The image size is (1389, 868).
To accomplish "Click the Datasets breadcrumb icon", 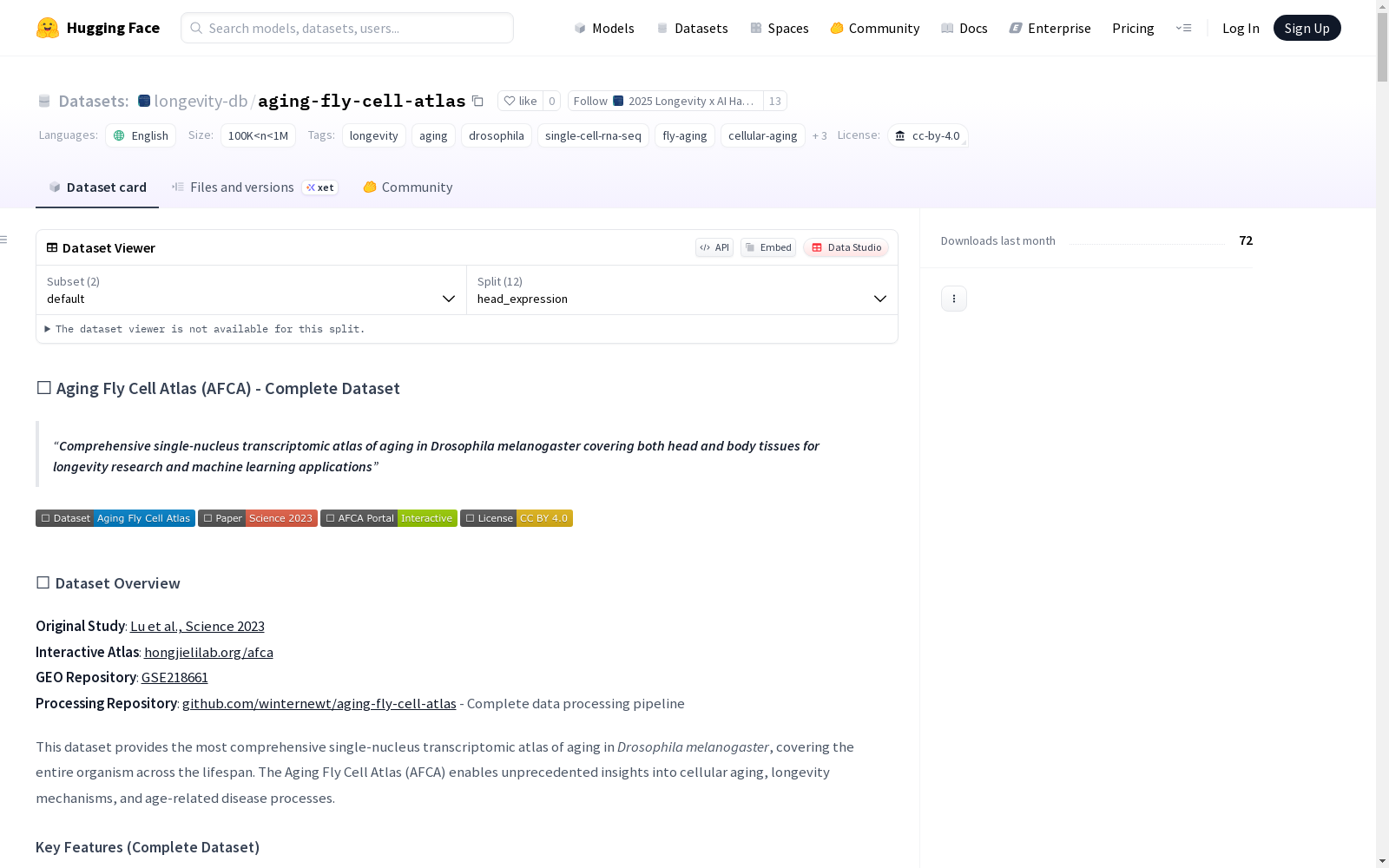I will click(44, 101).
